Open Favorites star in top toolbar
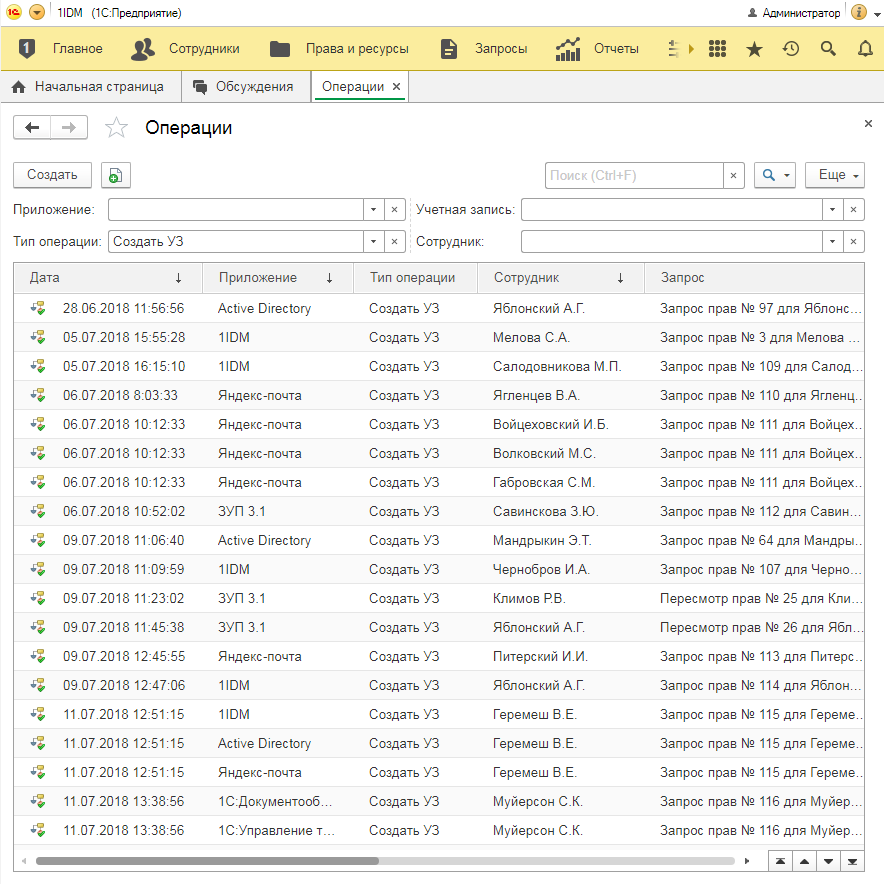This screenshot has width=884, height=884. tap(754, 48)
